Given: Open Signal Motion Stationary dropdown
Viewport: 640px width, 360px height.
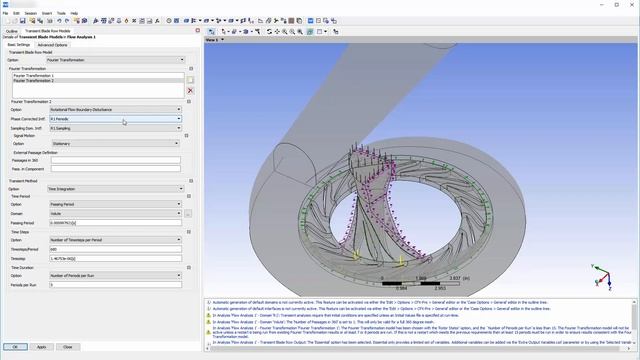Looking at the screenshot, I should coord(116,144).
